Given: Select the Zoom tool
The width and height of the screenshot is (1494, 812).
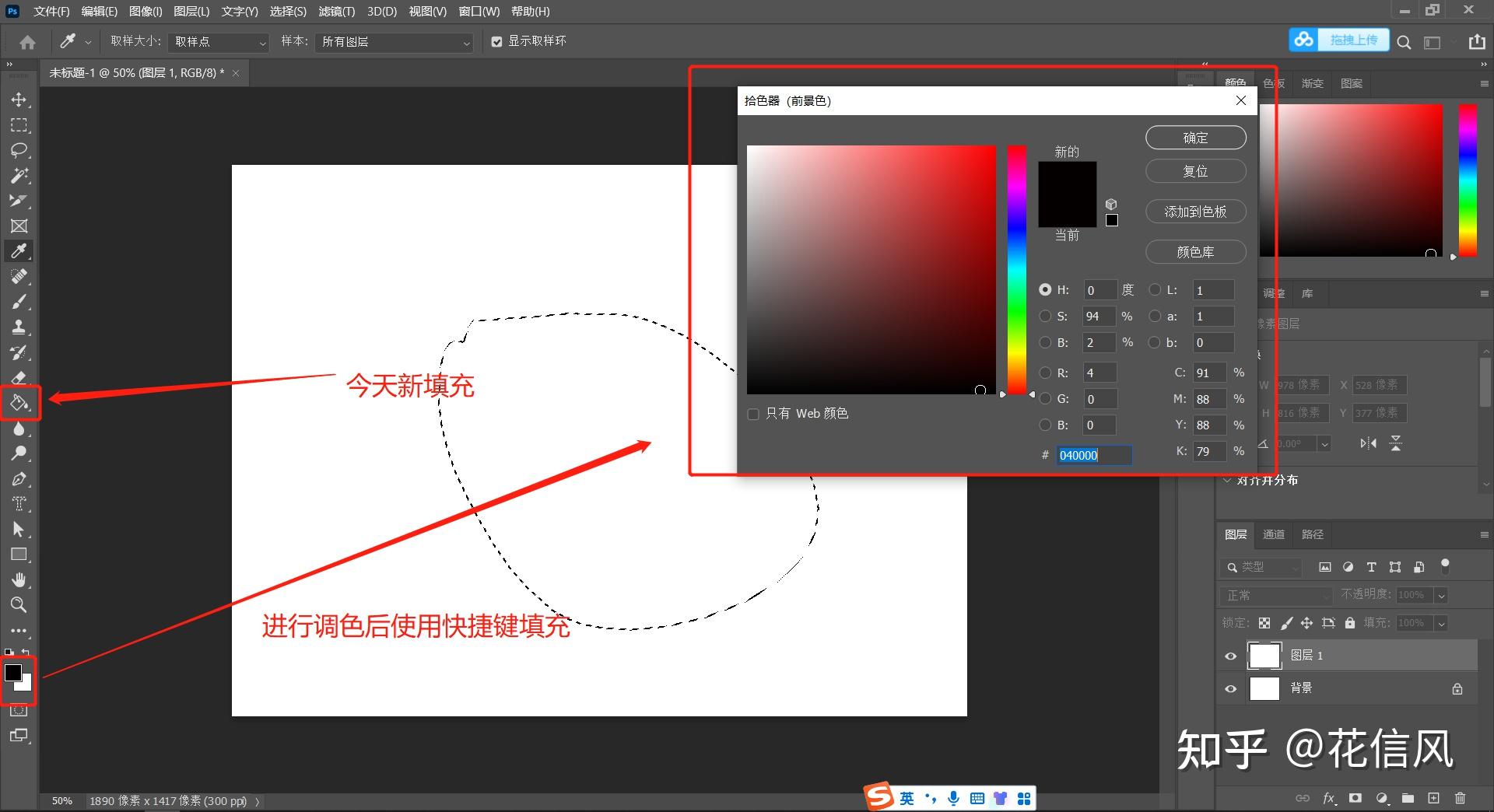Looking at the screenshot, I should [19, 605].
